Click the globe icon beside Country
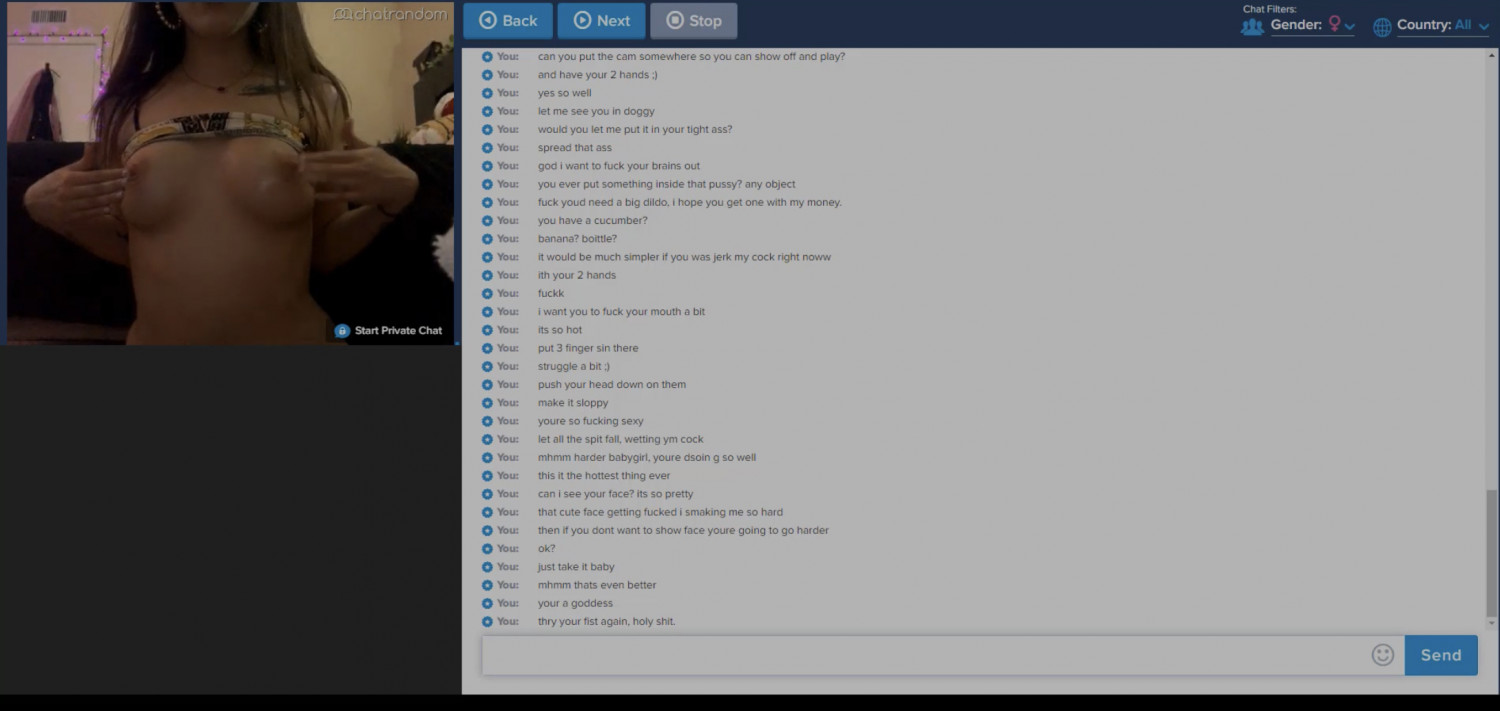The height and width of the screenshot is (711, 1500). pos(1382,27)
